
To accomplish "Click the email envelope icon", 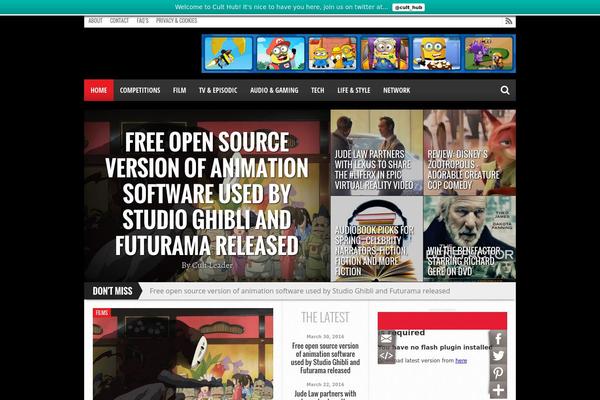I will (x=386, y=339).
